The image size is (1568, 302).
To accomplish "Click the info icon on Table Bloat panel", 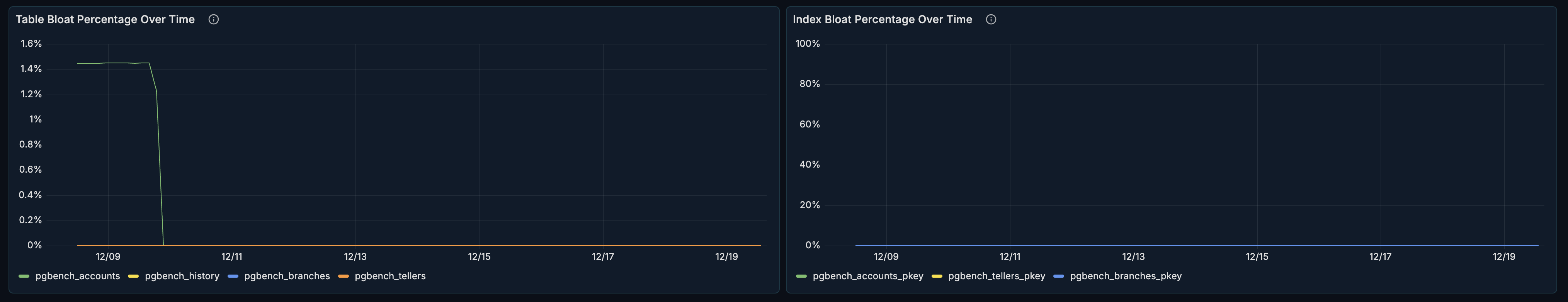I will [213, 19].
